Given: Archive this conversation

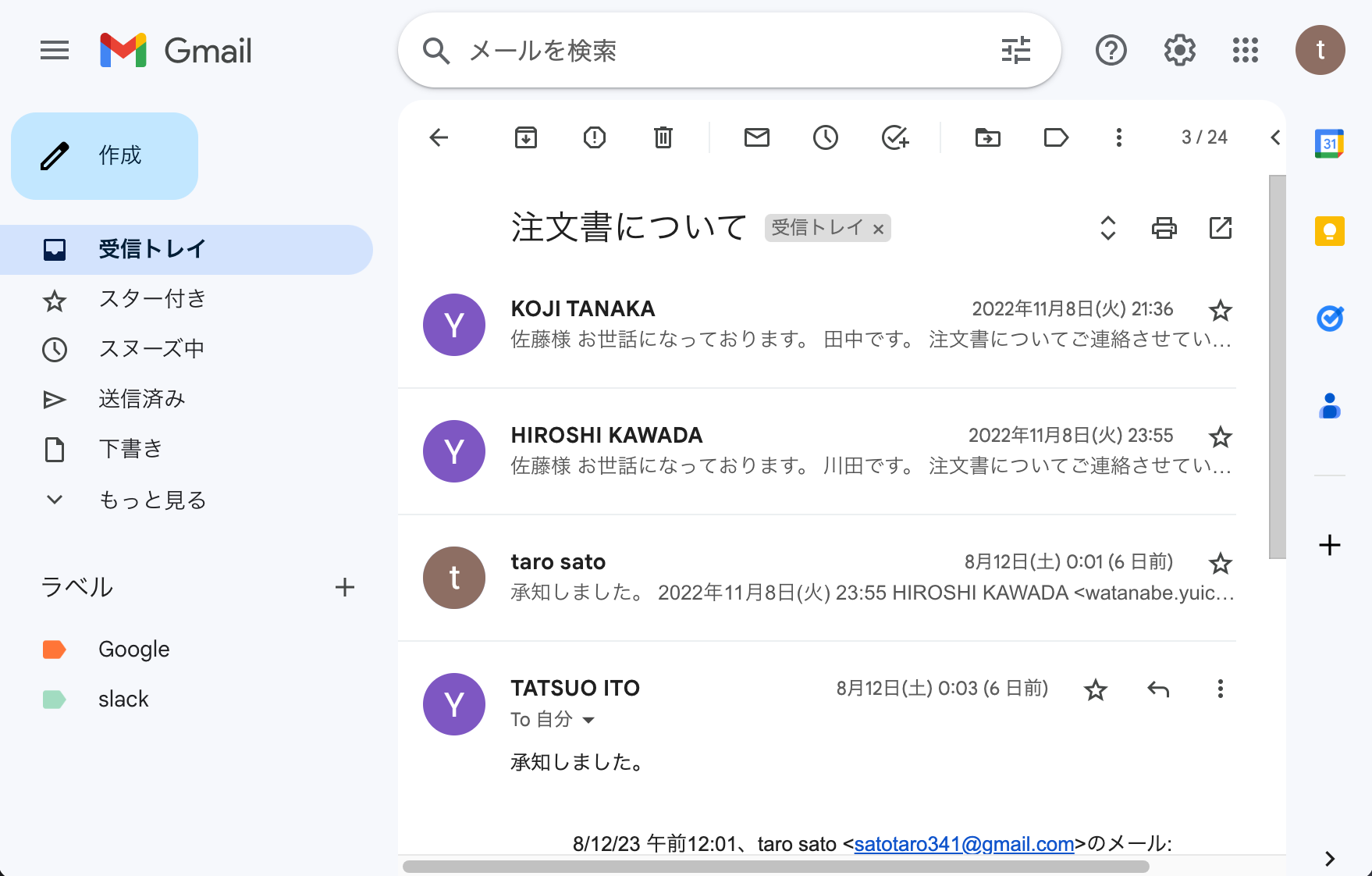Looking at the screenshot, I should tap(526, 138).
